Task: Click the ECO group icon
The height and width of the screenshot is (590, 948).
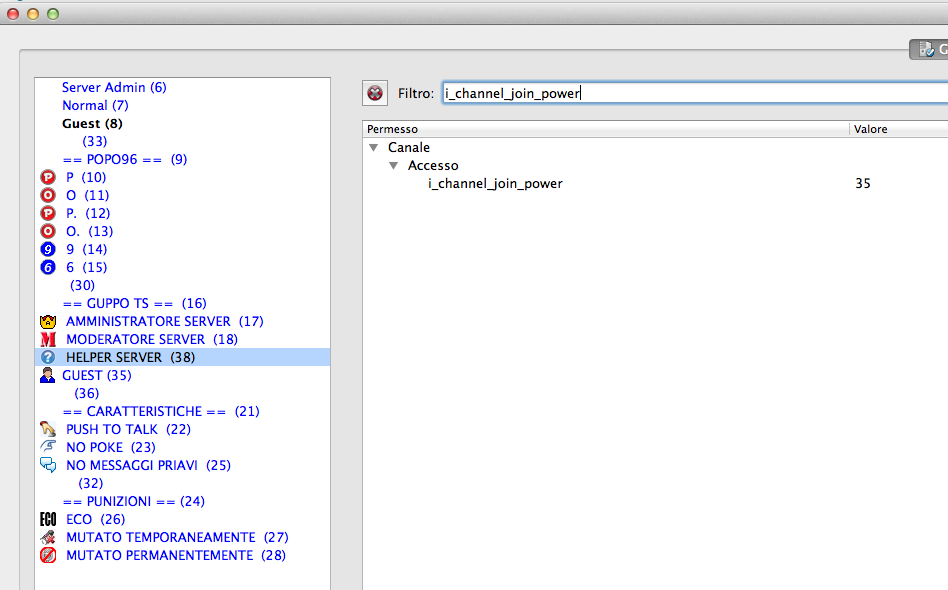Action: (47, 519)
